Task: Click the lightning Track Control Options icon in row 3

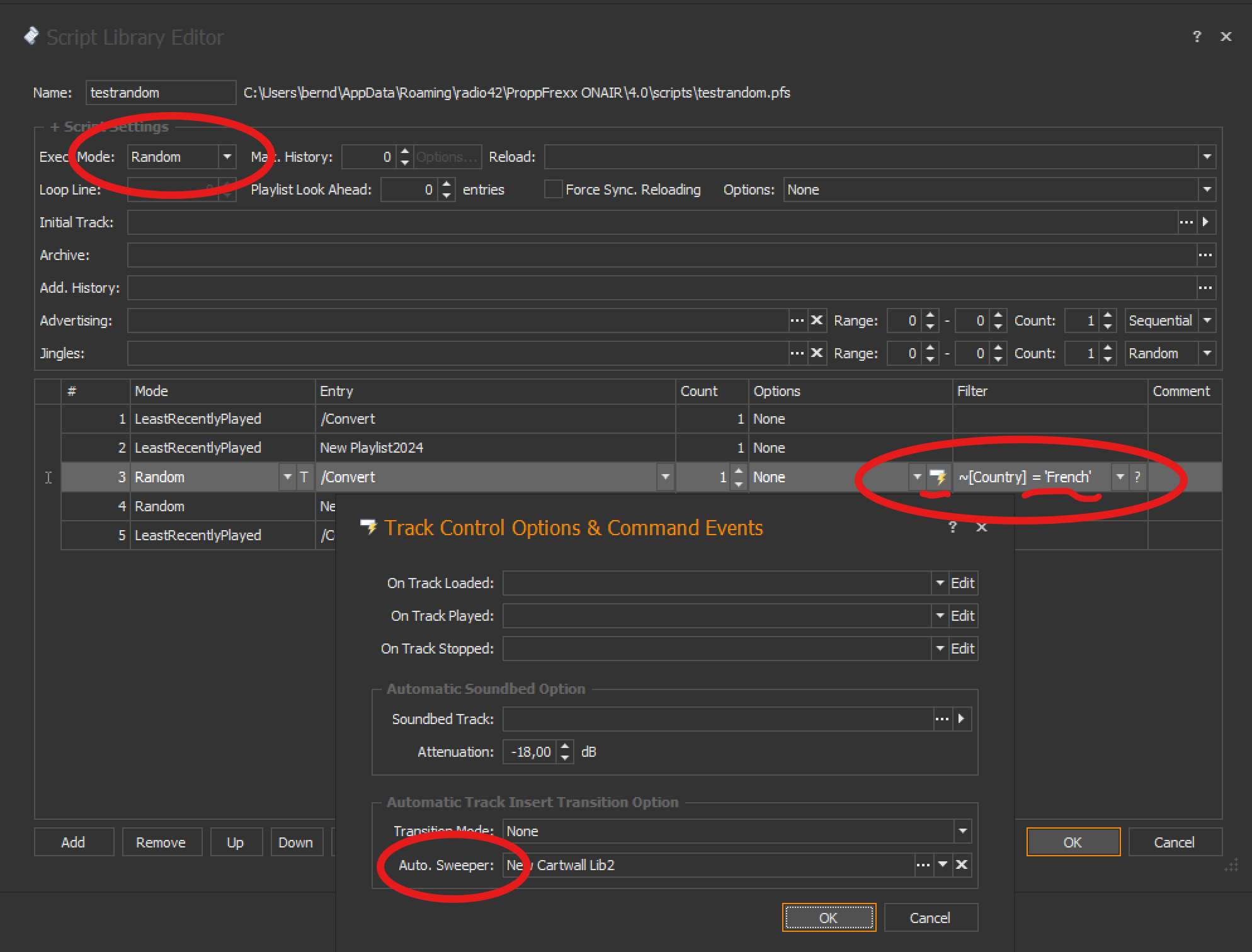Action: pyautogui.click(x=938, y=477)
